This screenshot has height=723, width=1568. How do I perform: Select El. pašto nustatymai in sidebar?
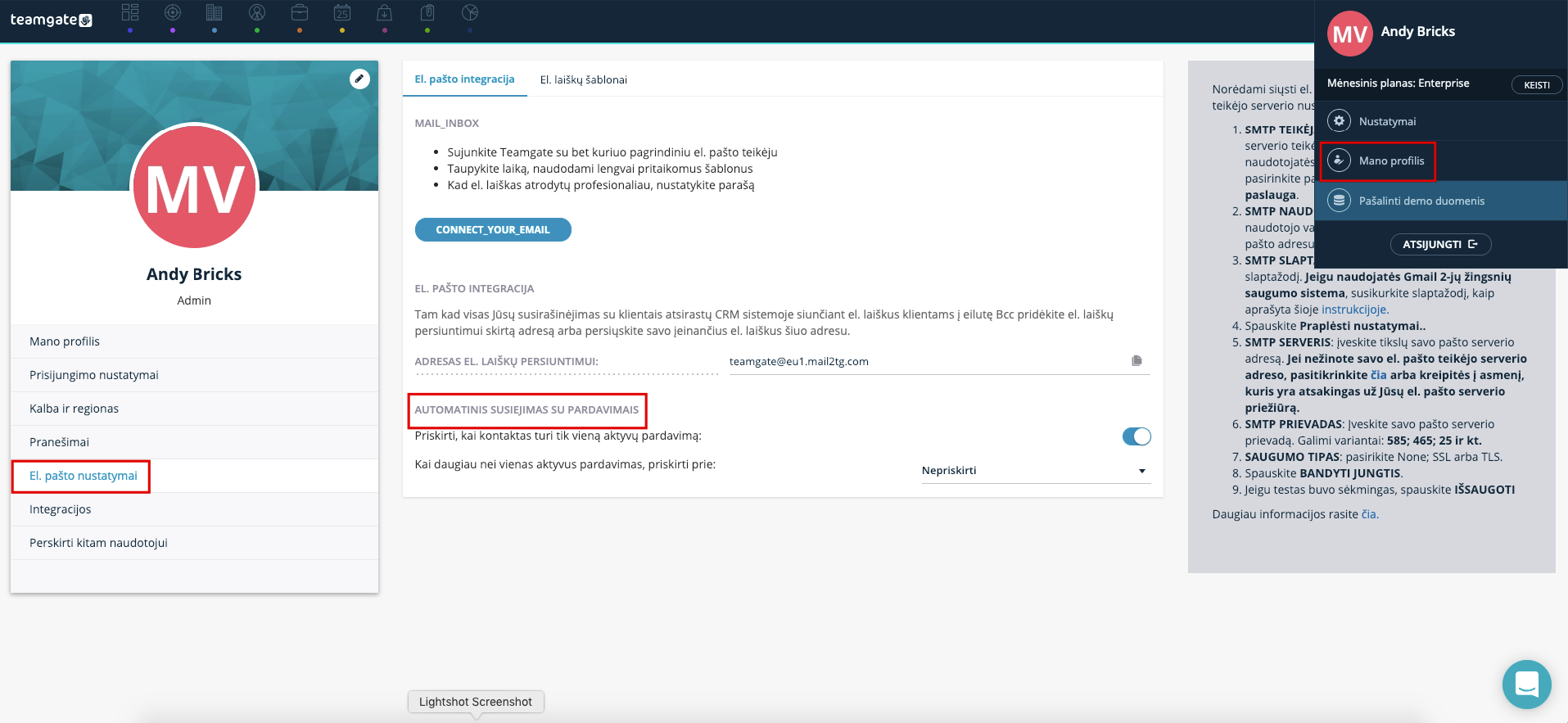(195, 476)
